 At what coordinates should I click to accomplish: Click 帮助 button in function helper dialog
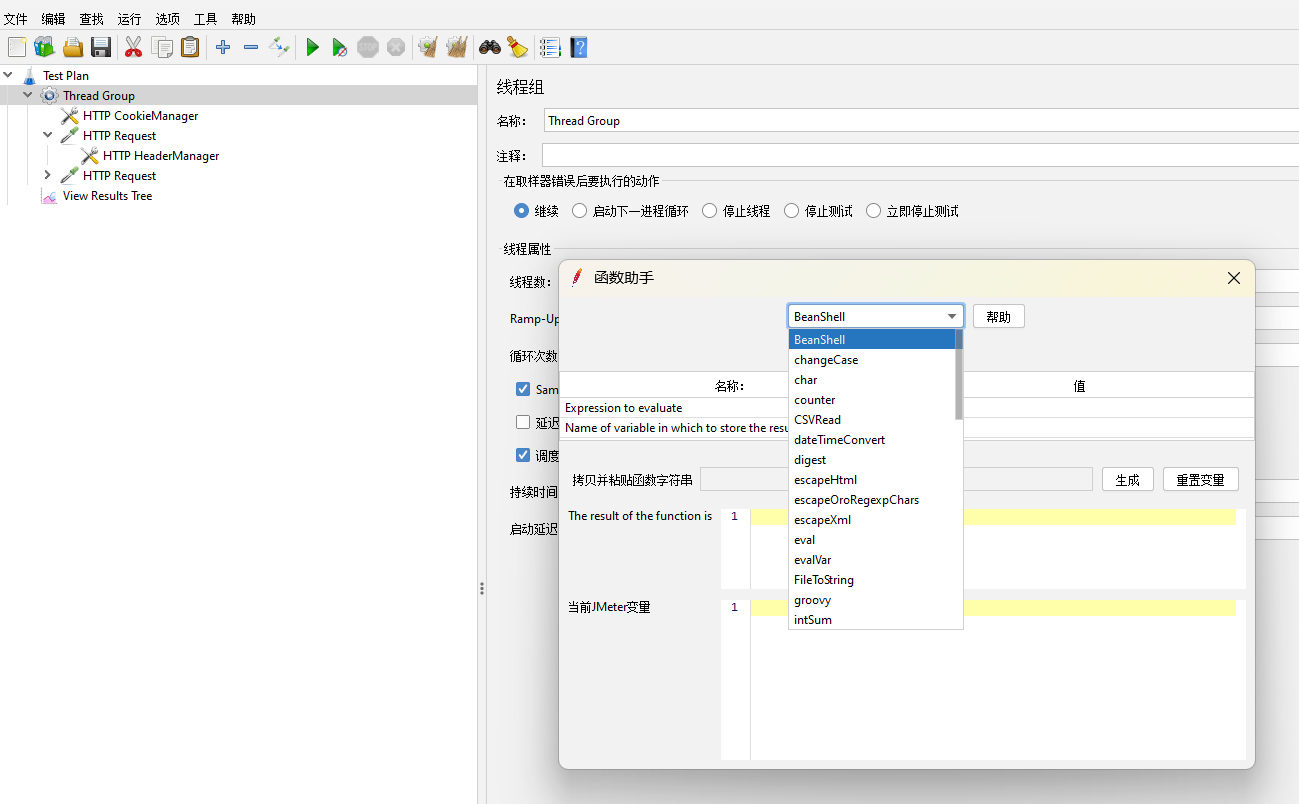click(x=999, y=316)
